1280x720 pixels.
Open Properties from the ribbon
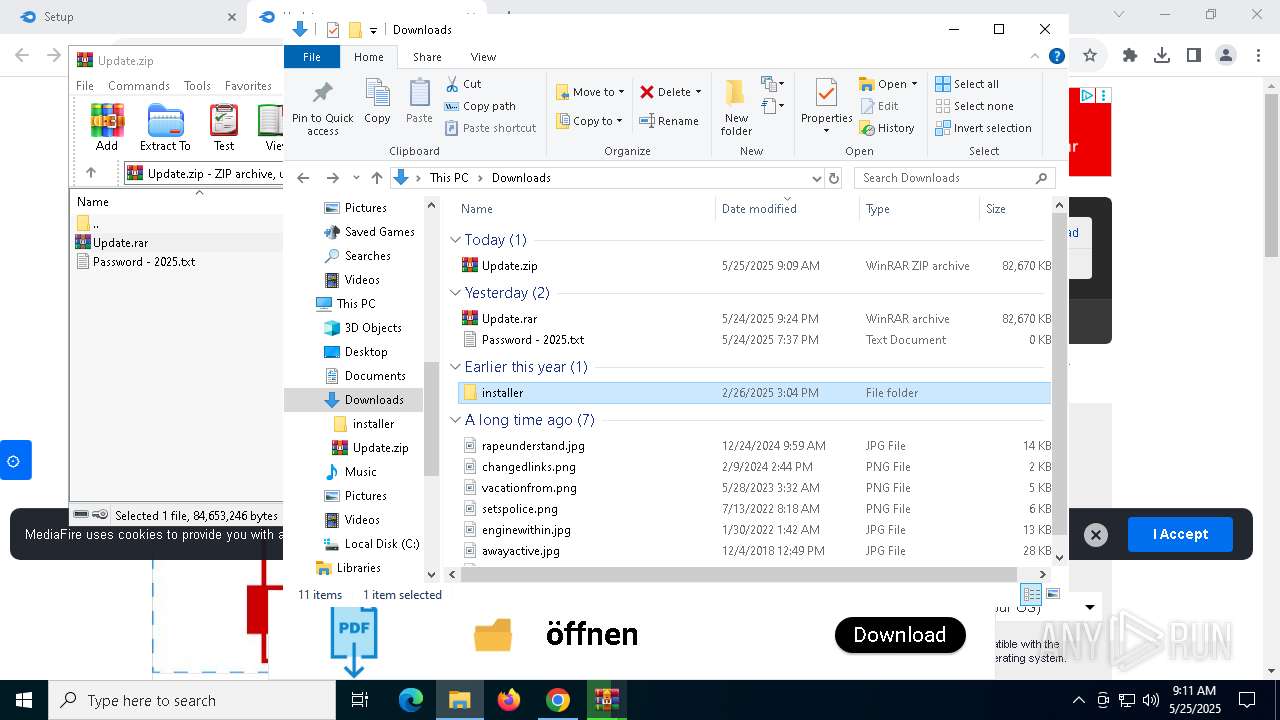tap(826, 107)
